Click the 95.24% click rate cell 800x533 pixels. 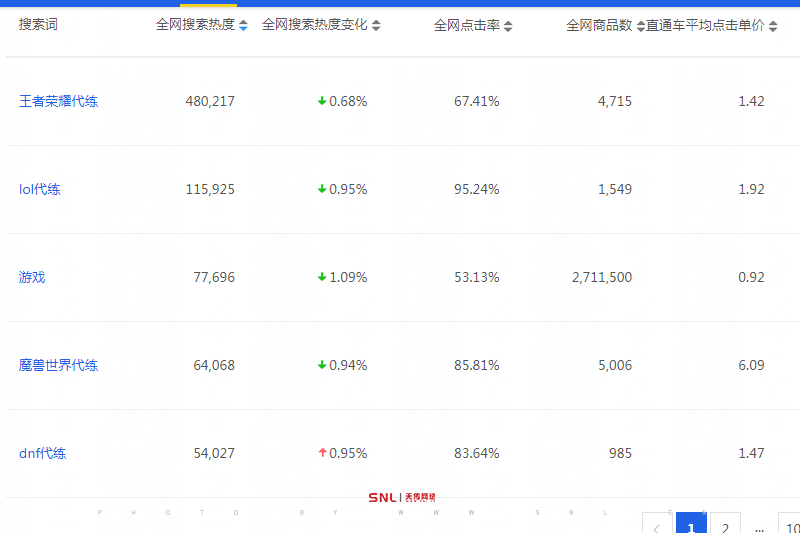pos(477,189)
